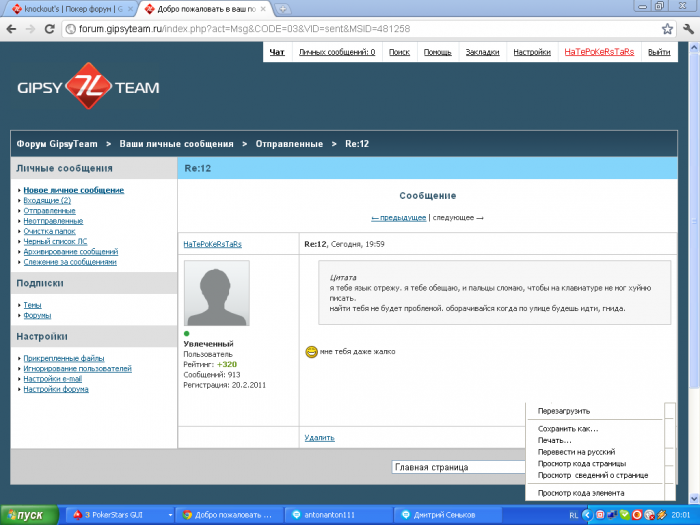Open Игнорирование пользователей link
This screenshot has width=700, height=525.
77,368
